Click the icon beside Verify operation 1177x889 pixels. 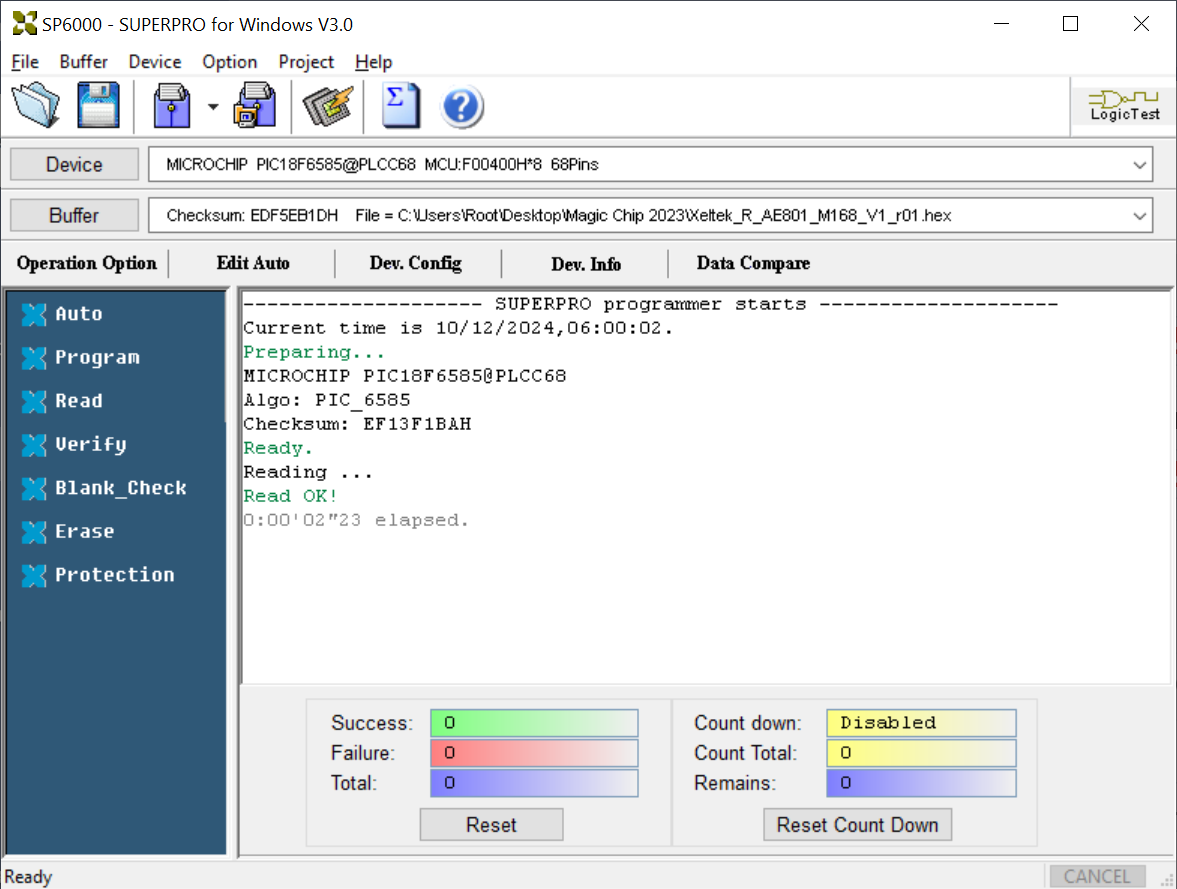[x=34, y=445]
